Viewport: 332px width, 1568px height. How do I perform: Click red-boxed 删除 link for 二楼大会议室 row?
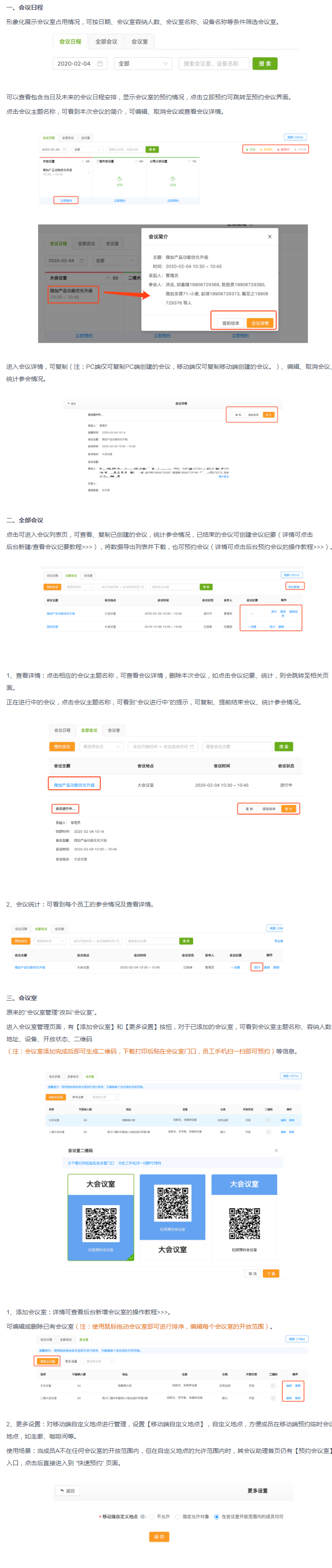tap(297, 1398)
